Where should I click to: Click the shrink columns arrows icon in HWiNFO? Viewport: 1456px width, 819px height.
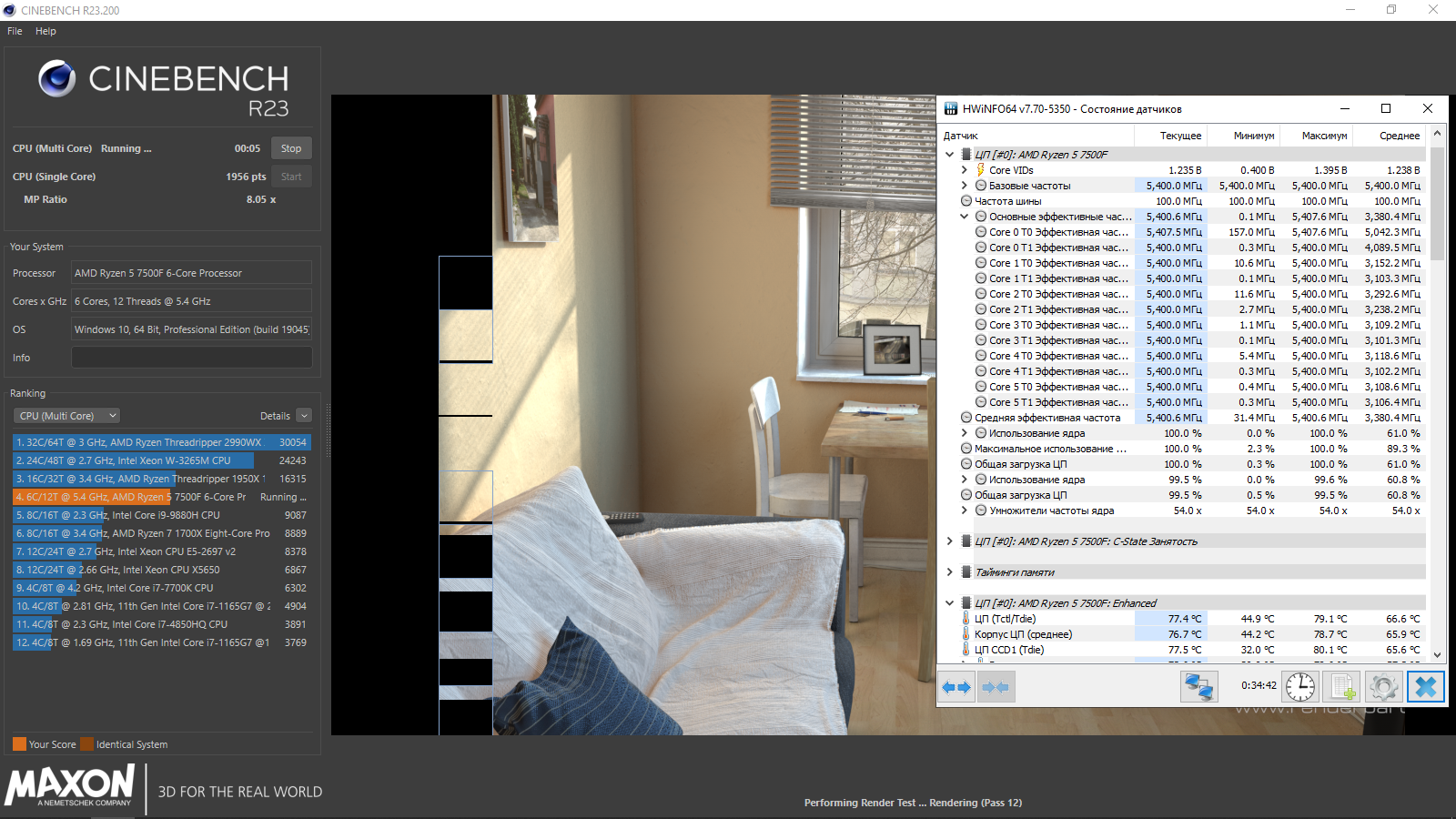click(996, 687)
